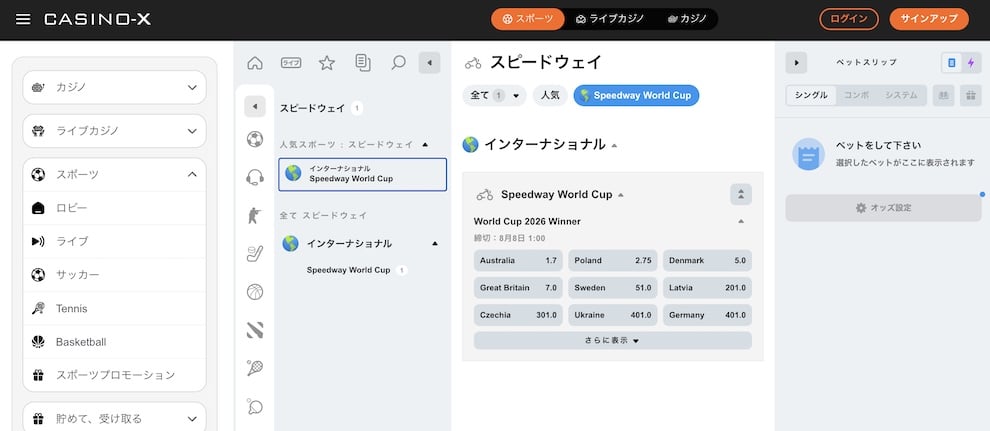990x431 pixels.
Task: Bet on Latvia at 201.0
Action: point(707,288)
